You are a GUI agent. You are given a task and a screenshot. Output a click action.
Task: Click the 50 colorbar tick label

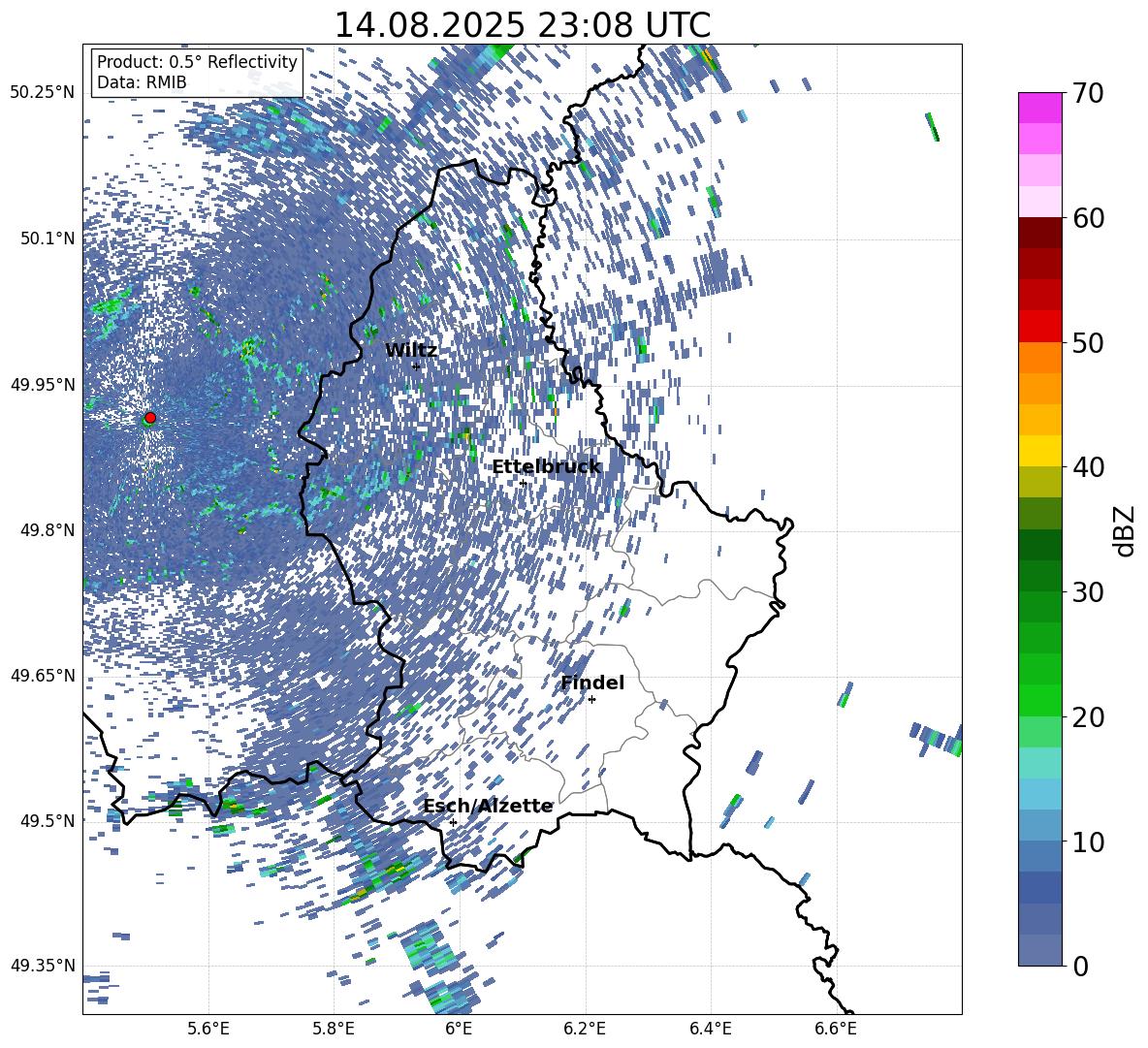pyautogui.click(x=1088, y=342)
